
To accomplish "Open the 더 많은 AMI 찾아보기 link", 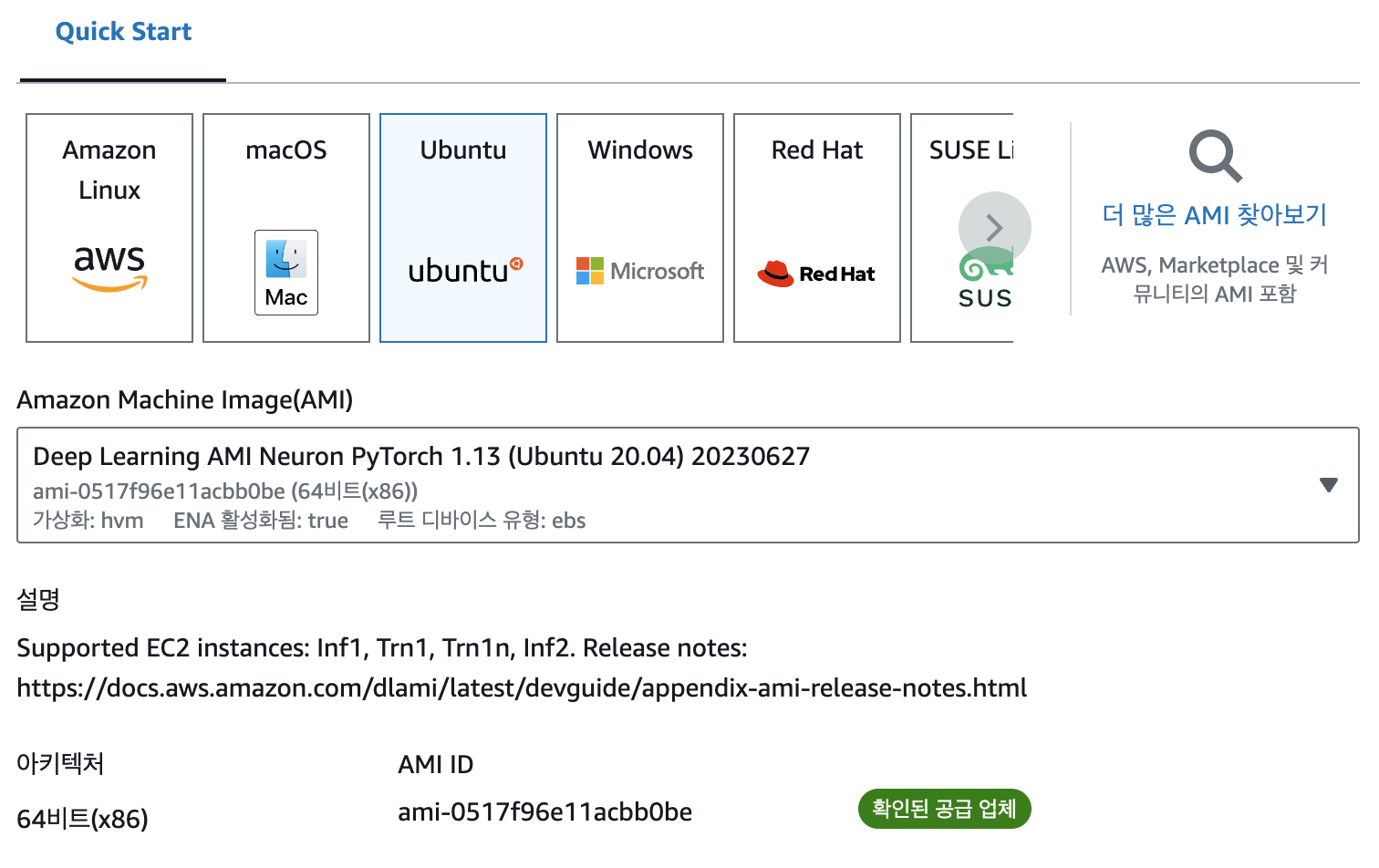I will point(1215,215).
